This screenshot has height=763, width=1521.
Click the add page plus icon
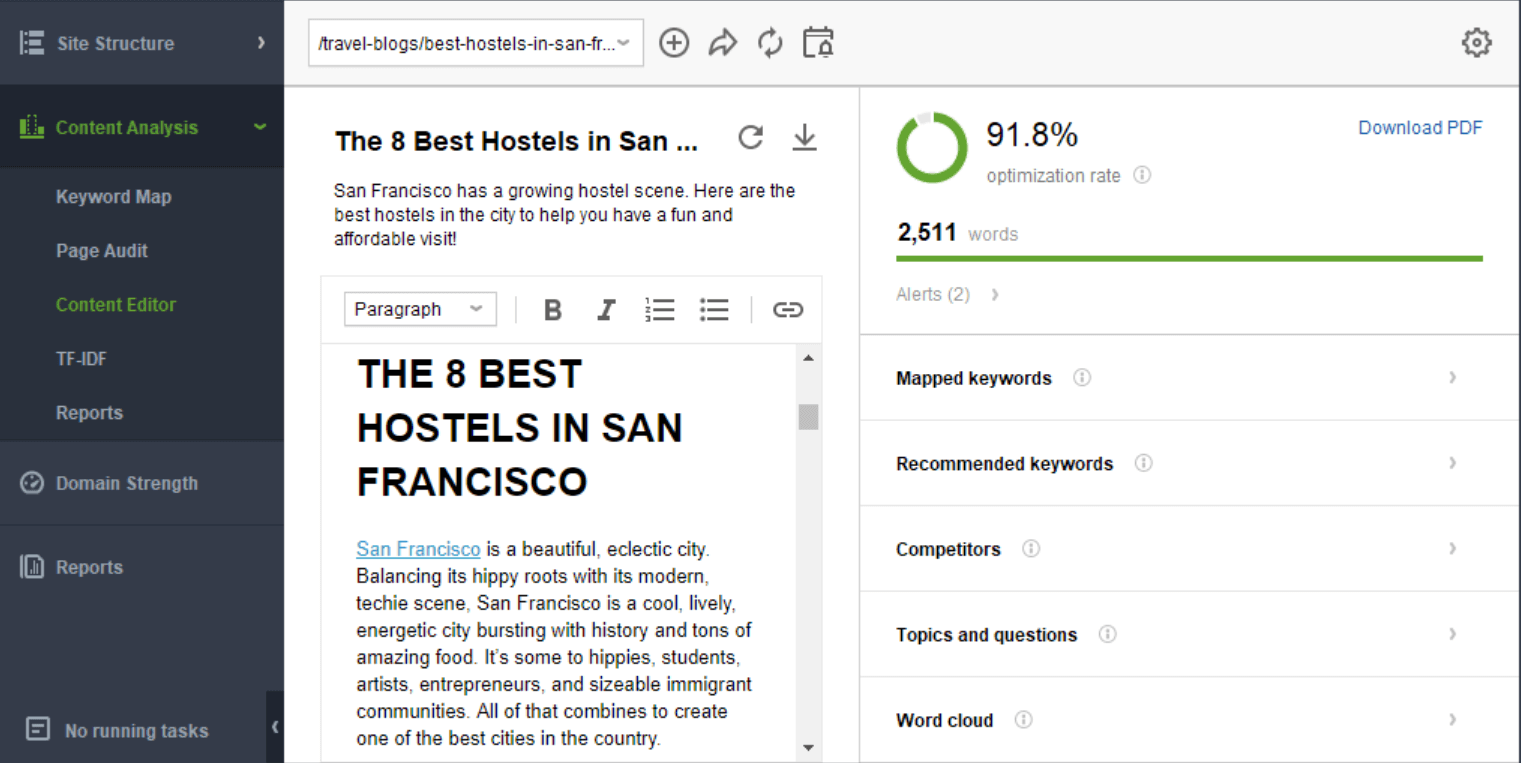click(674, 43)
